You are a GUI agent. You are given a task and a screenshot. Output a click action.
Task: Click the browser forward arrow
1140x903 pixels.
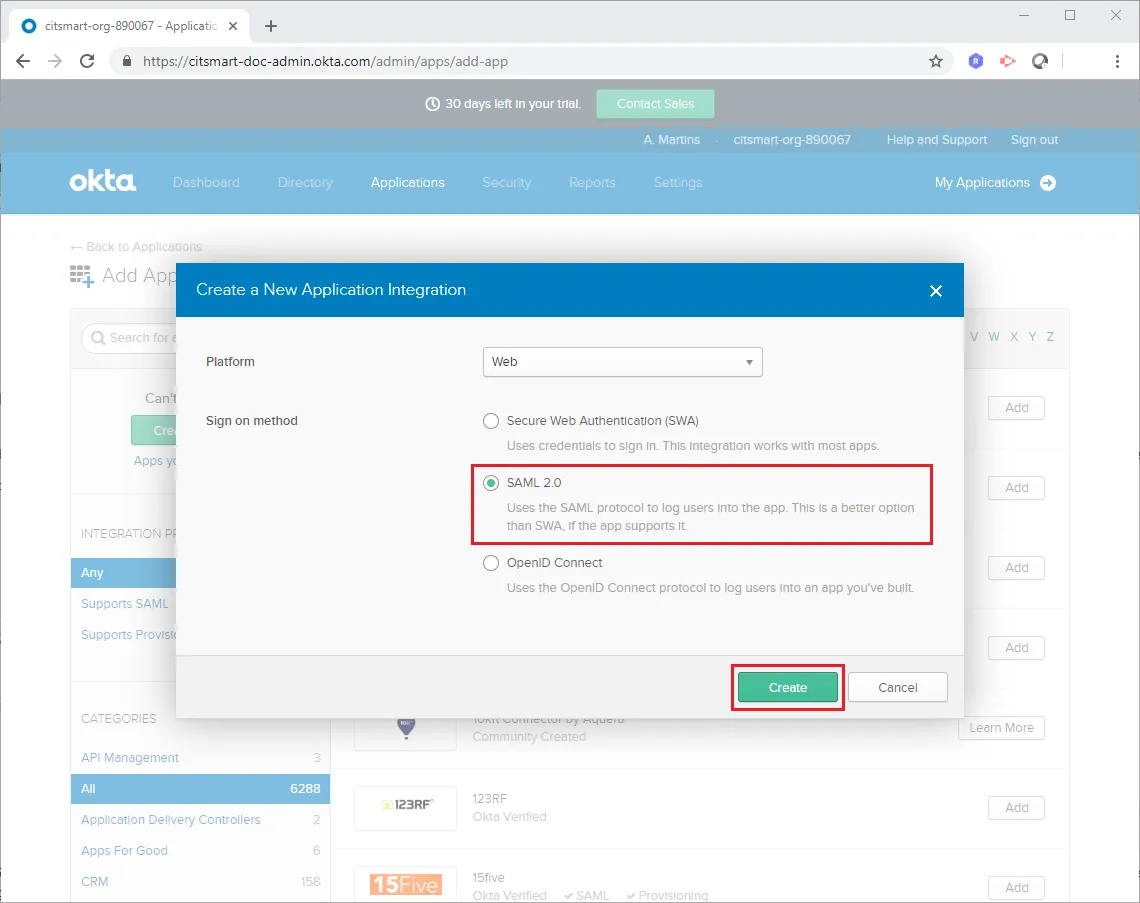pyautogui.click(x=55, y=61)
